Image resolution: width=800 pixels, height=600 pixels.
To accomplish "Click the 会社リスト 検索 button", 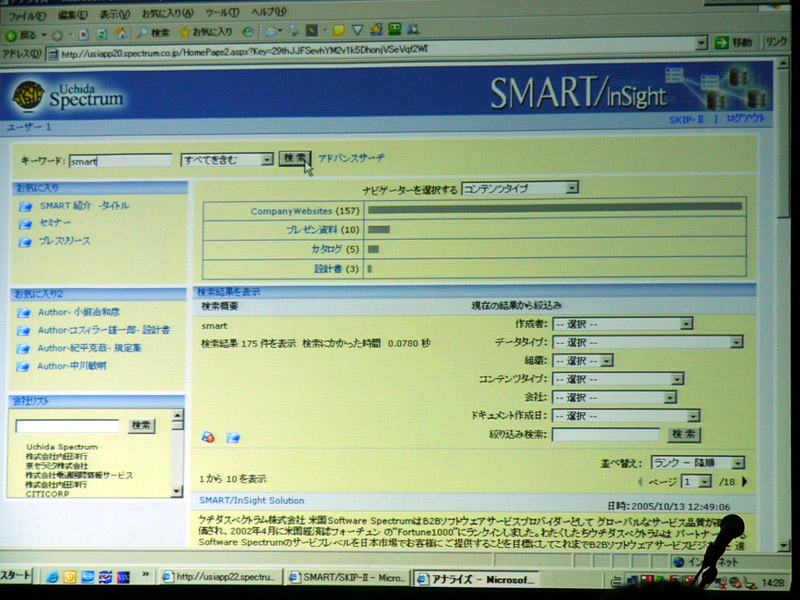I will coord(141,425).
